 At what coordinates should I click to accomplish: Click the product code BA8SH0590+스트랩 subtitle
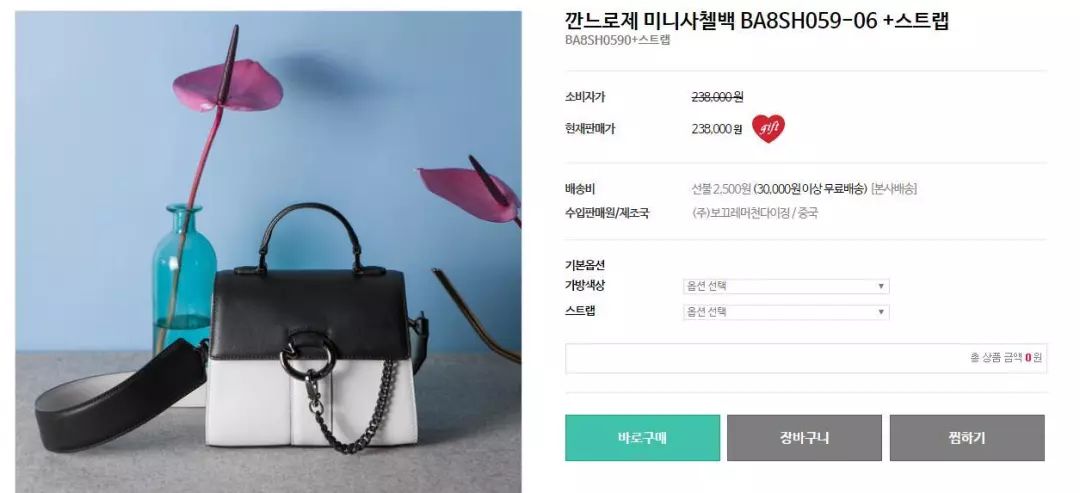(x=617, y=40)
